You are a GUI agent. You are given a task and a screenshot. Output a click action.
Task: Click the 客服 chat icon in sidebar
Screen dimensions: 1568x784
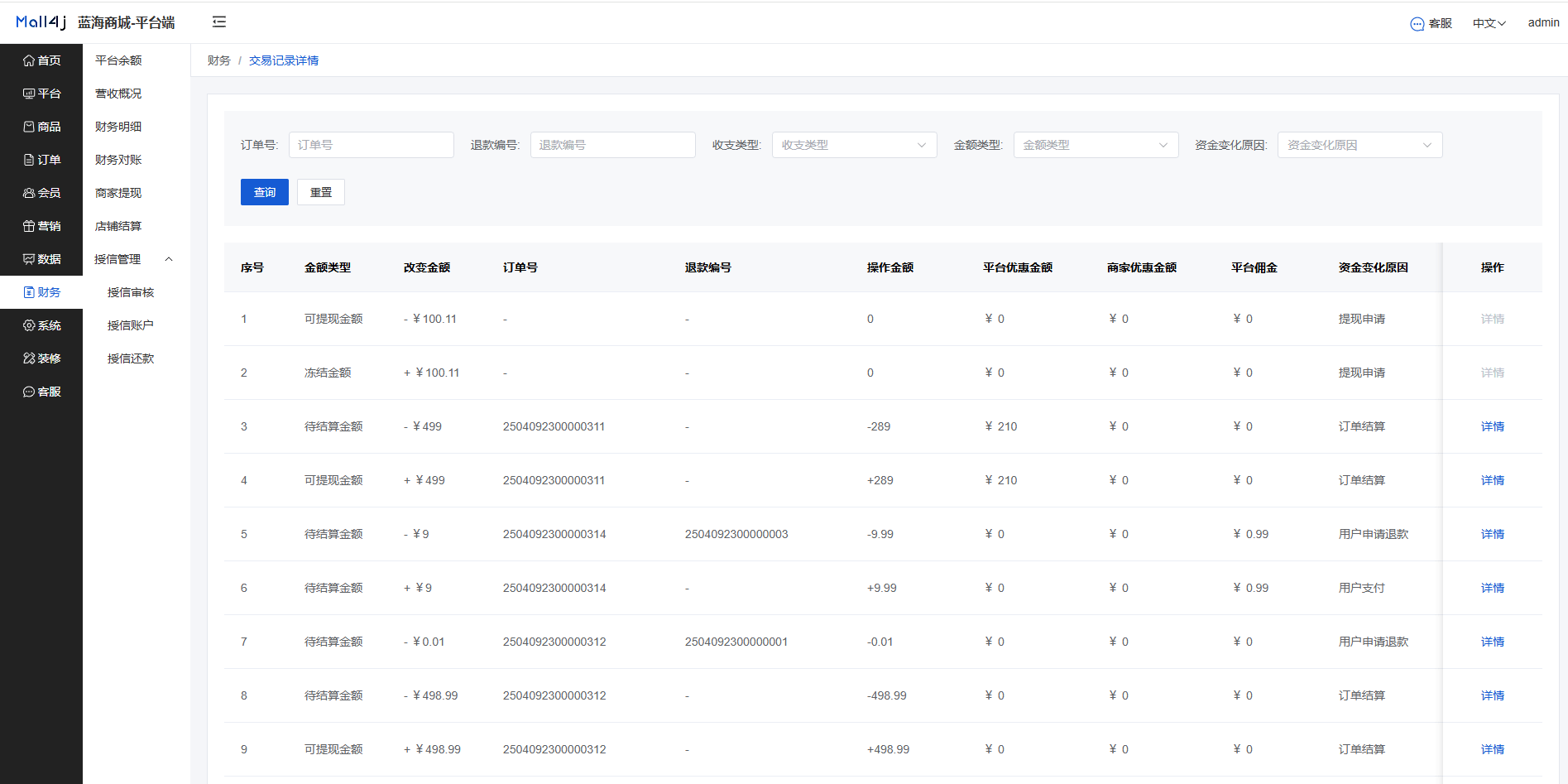tap(29, 392)
